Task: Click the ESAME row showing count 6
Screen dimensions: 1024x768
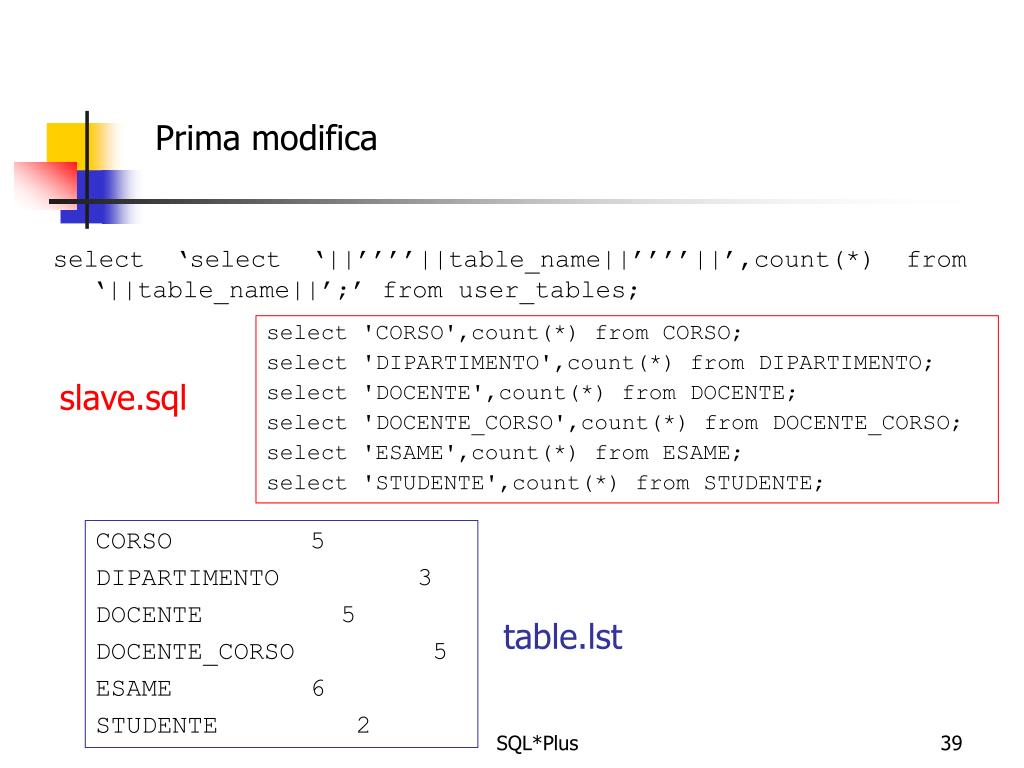Action: point(210,689)
